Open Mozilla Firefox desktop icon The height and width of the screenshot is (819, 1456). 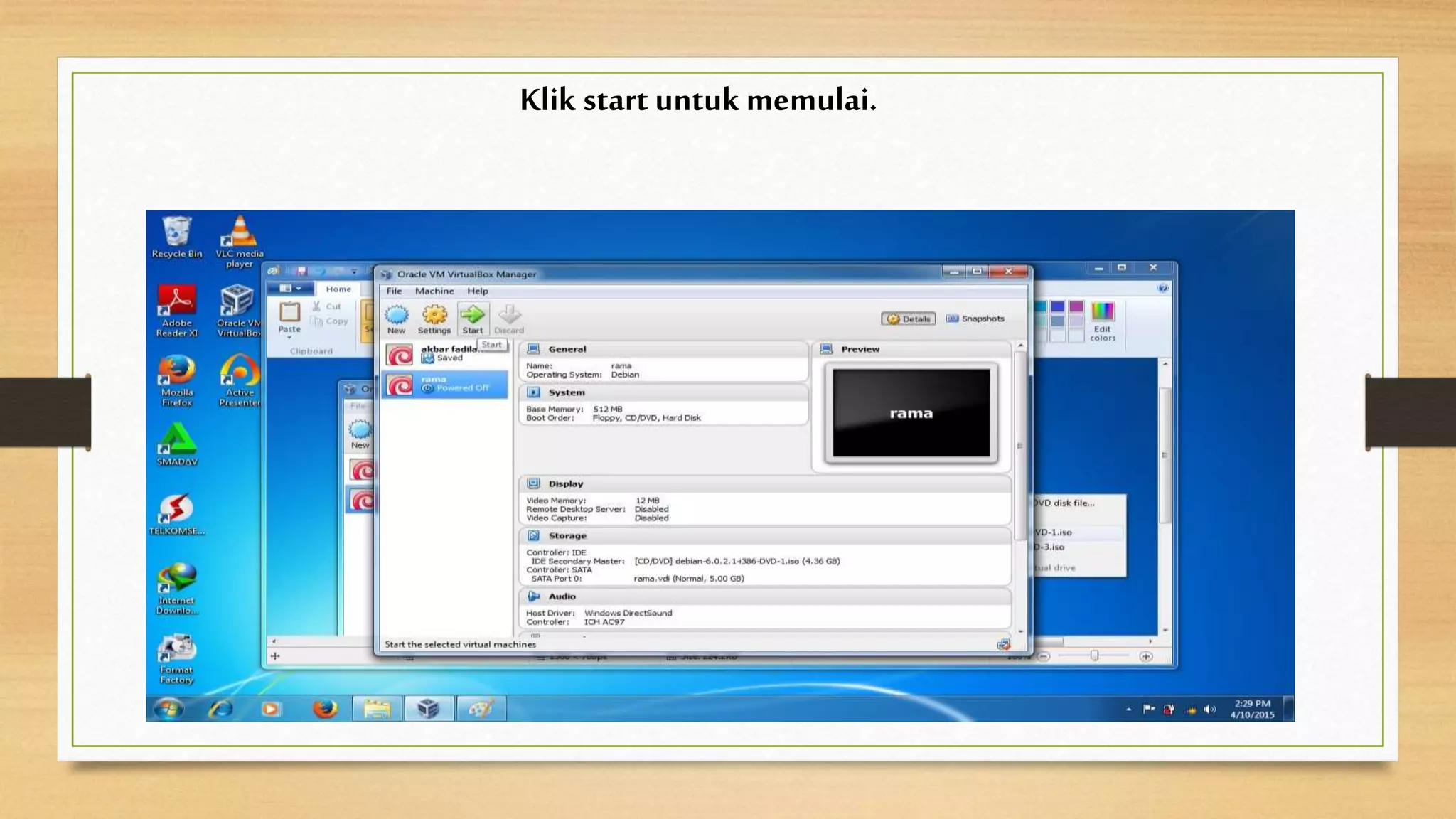point(176,380)
